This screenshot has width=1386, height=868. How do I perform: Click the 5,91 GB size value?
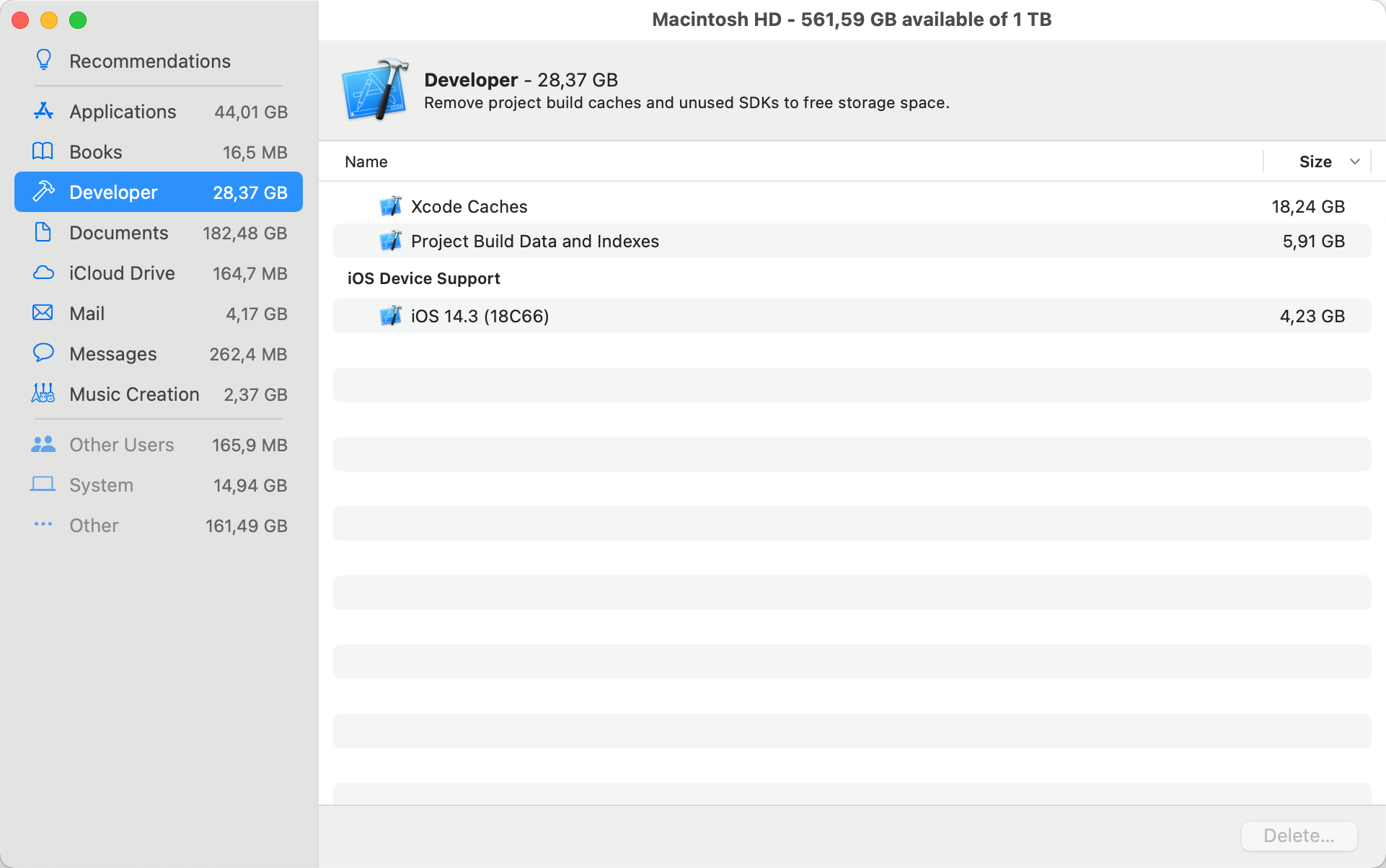pyautogui.click(x=1314, y=241)
